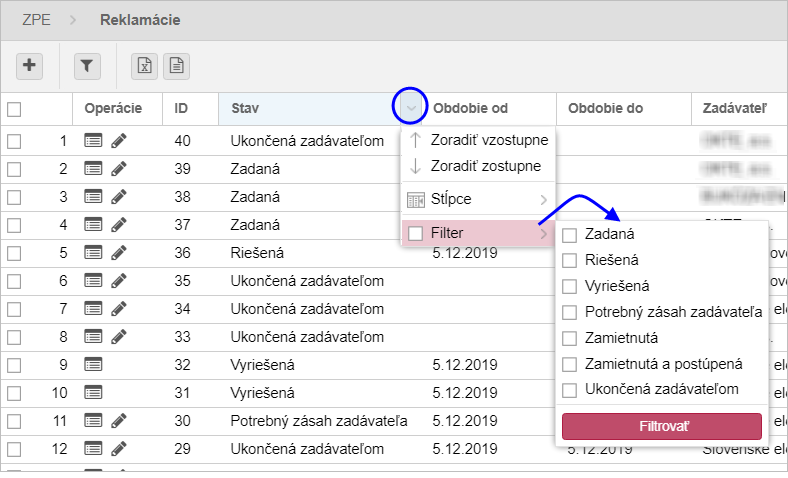Export table to document icon
The width and height of the screenshot is (788, 478).
(x=176, y=66)
